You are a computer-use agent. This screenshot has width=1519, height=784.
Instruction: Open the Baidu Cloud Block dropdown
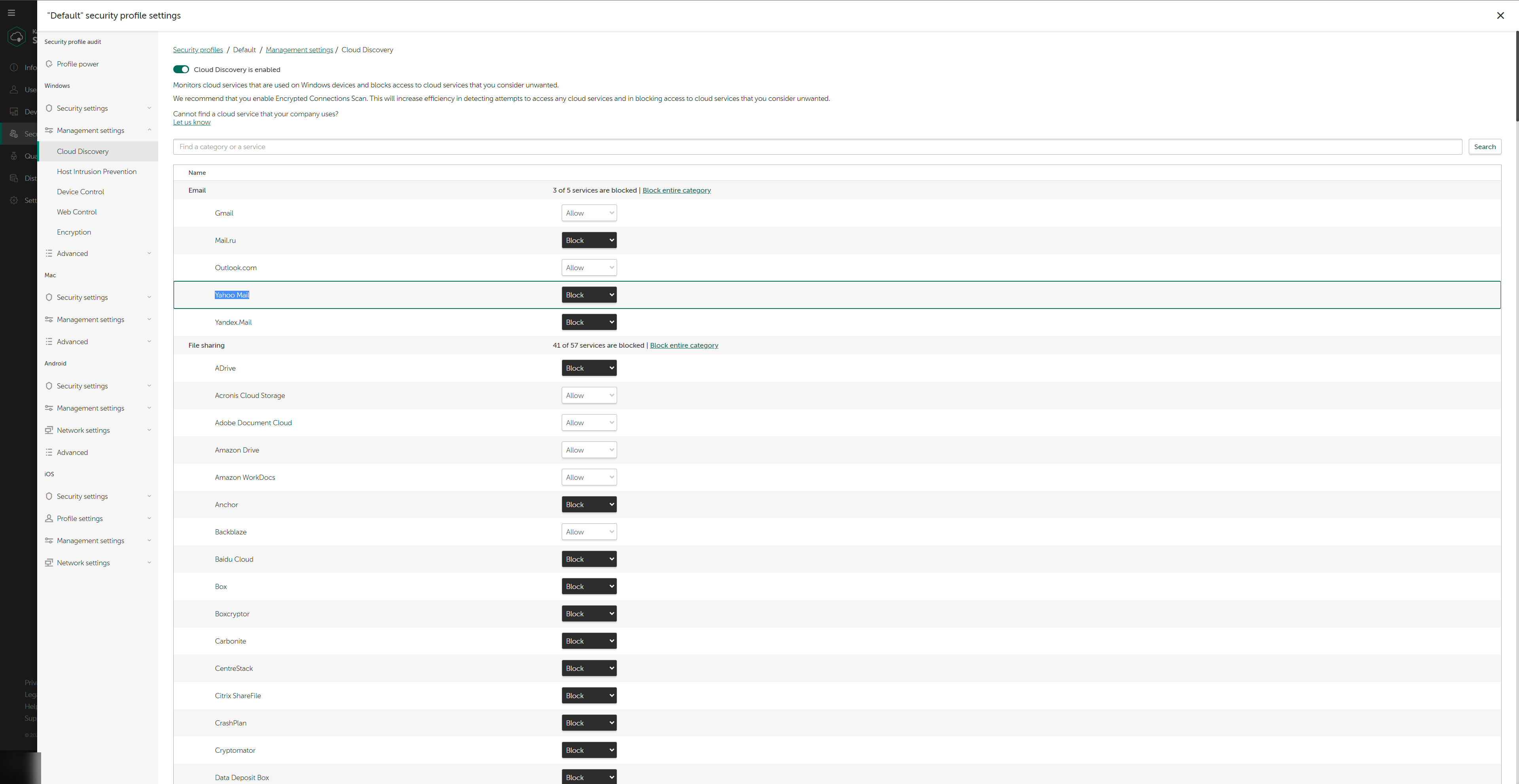[x=589, y=559]
